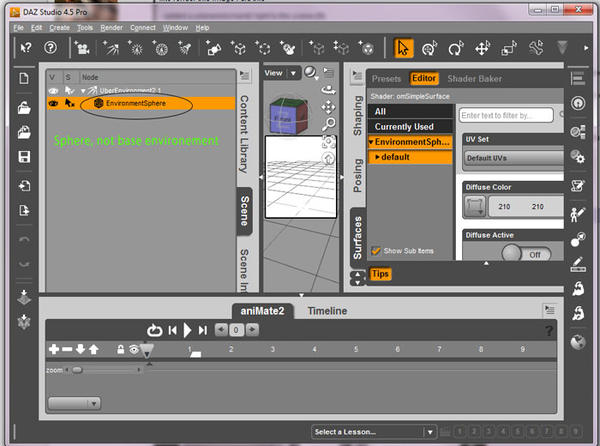Open the Content Library side tab
The height and width of the screenshot is (446, 600).
(244, 134)
